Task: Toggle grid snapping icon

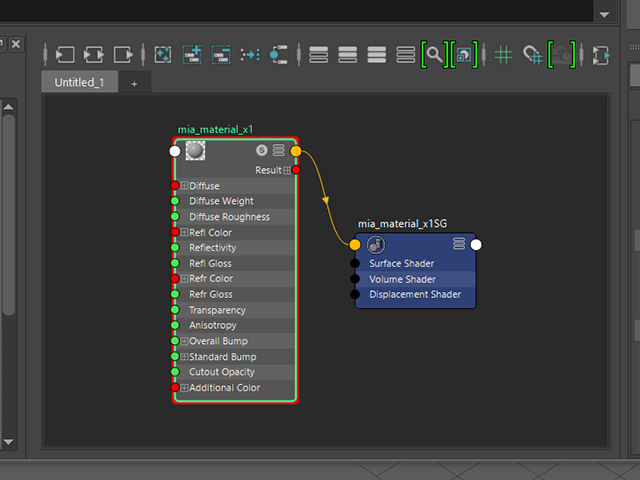Action: [x=533, y=56]
